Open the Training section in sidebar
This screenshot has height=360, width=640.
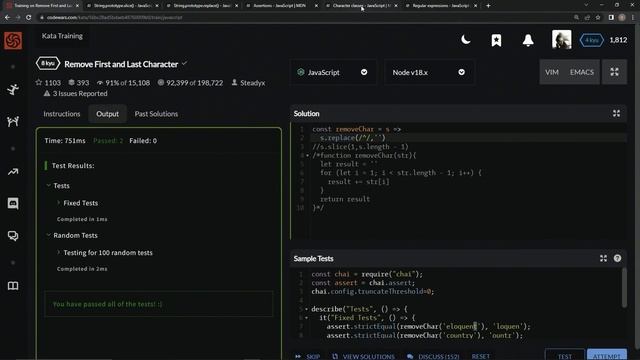13,89
